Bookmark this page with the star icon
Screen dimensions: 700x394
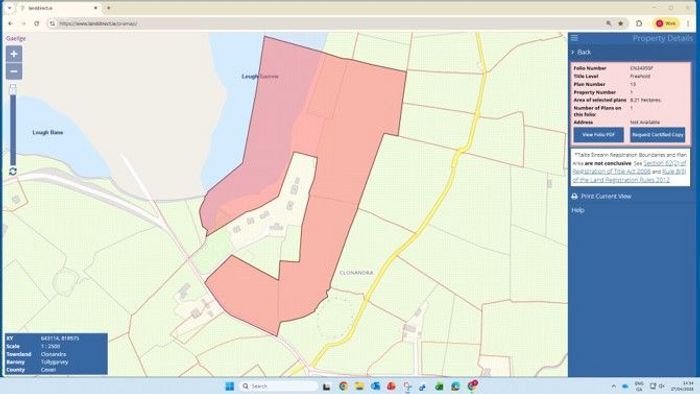621,23
